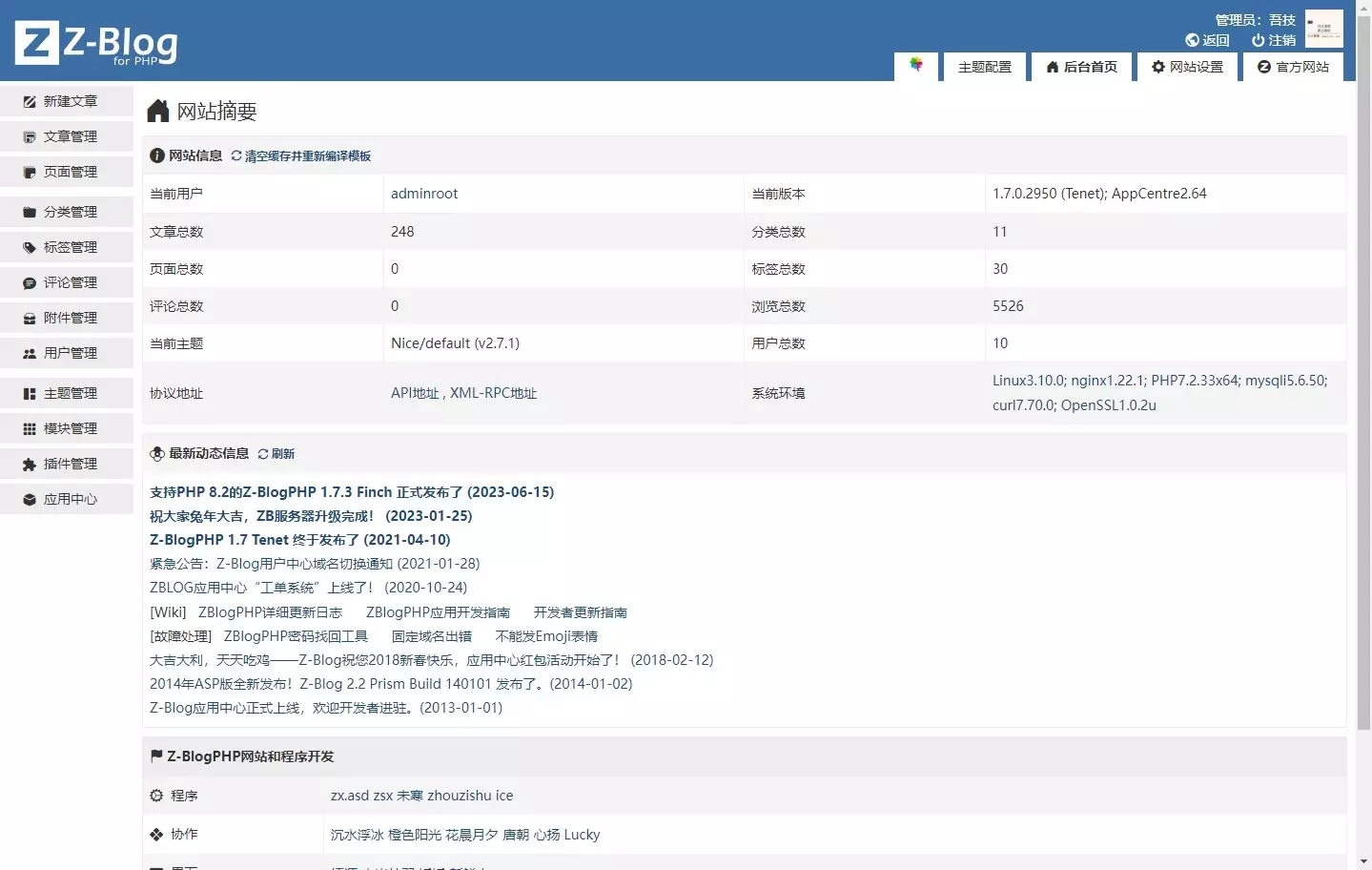This screenshot has height=870, width=1372.
Task: Open 用户管理 in the sidebar
Action: pyautogui.click(x=67, y=353)
